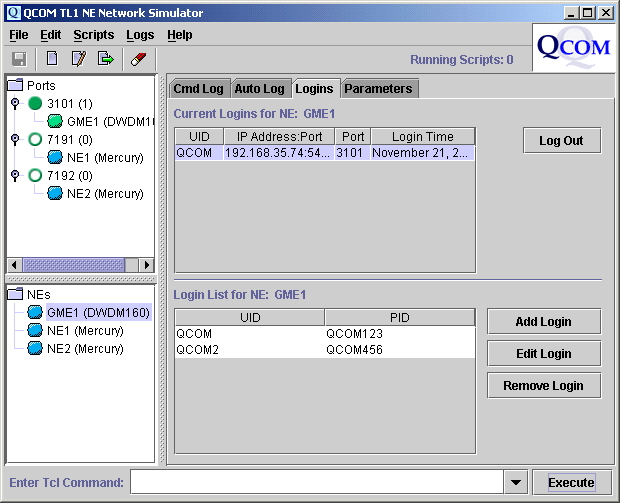620x503 pixels.
Task: Open the Help menu
Action: coord(180,35)
